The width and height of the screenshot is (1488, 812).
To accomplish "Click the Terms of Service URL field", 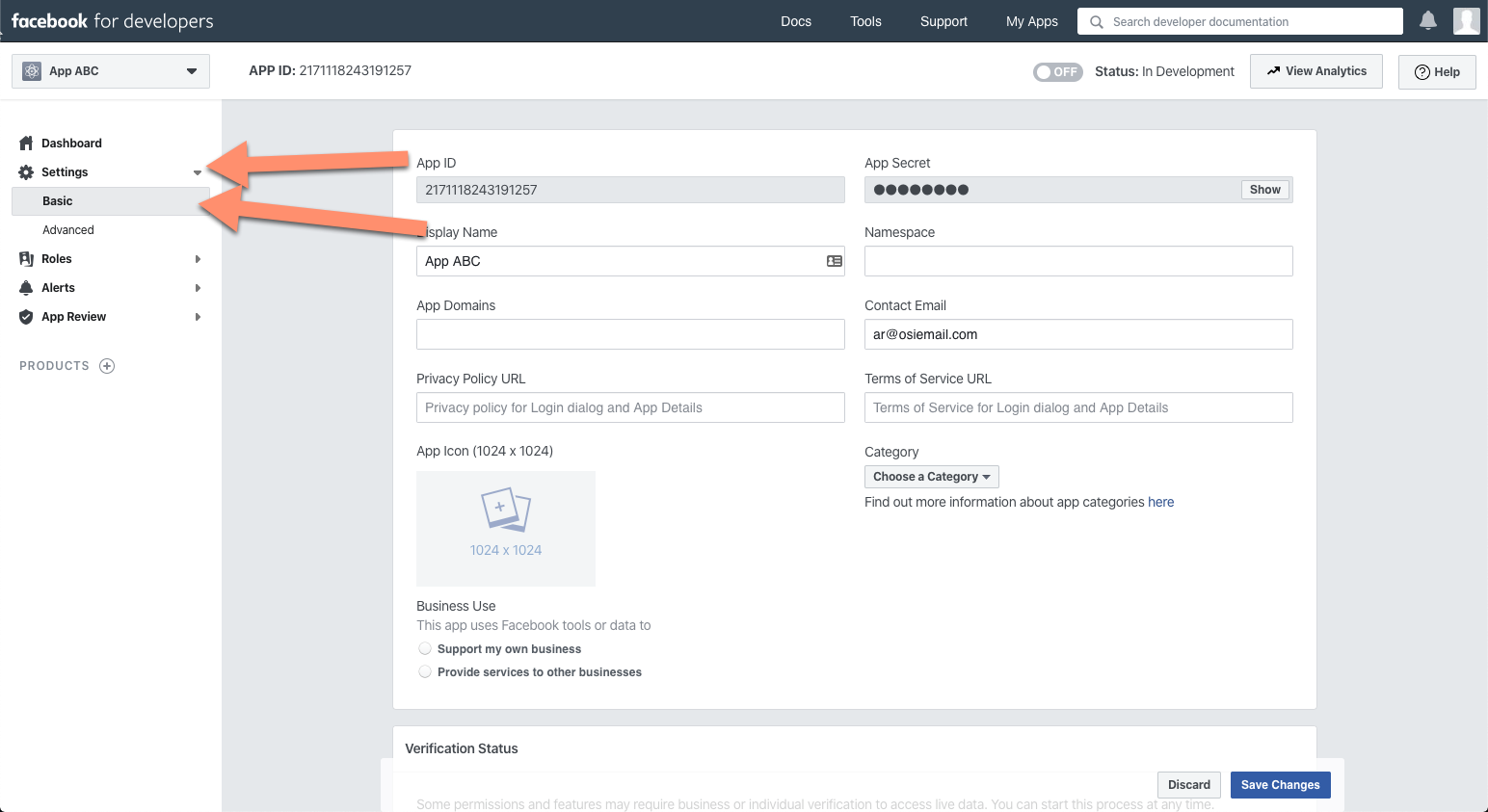I will (1078, 407).
